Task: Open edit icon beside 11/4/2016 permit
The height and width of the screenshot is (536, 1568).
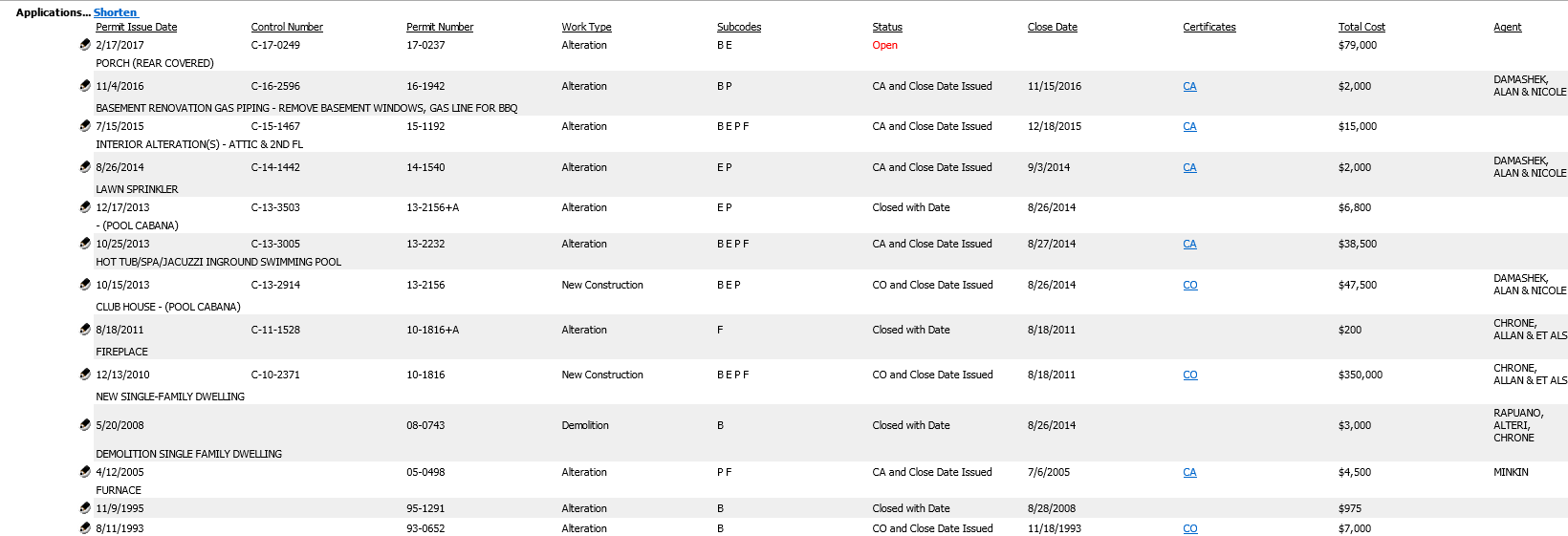Action: [85, 85]
